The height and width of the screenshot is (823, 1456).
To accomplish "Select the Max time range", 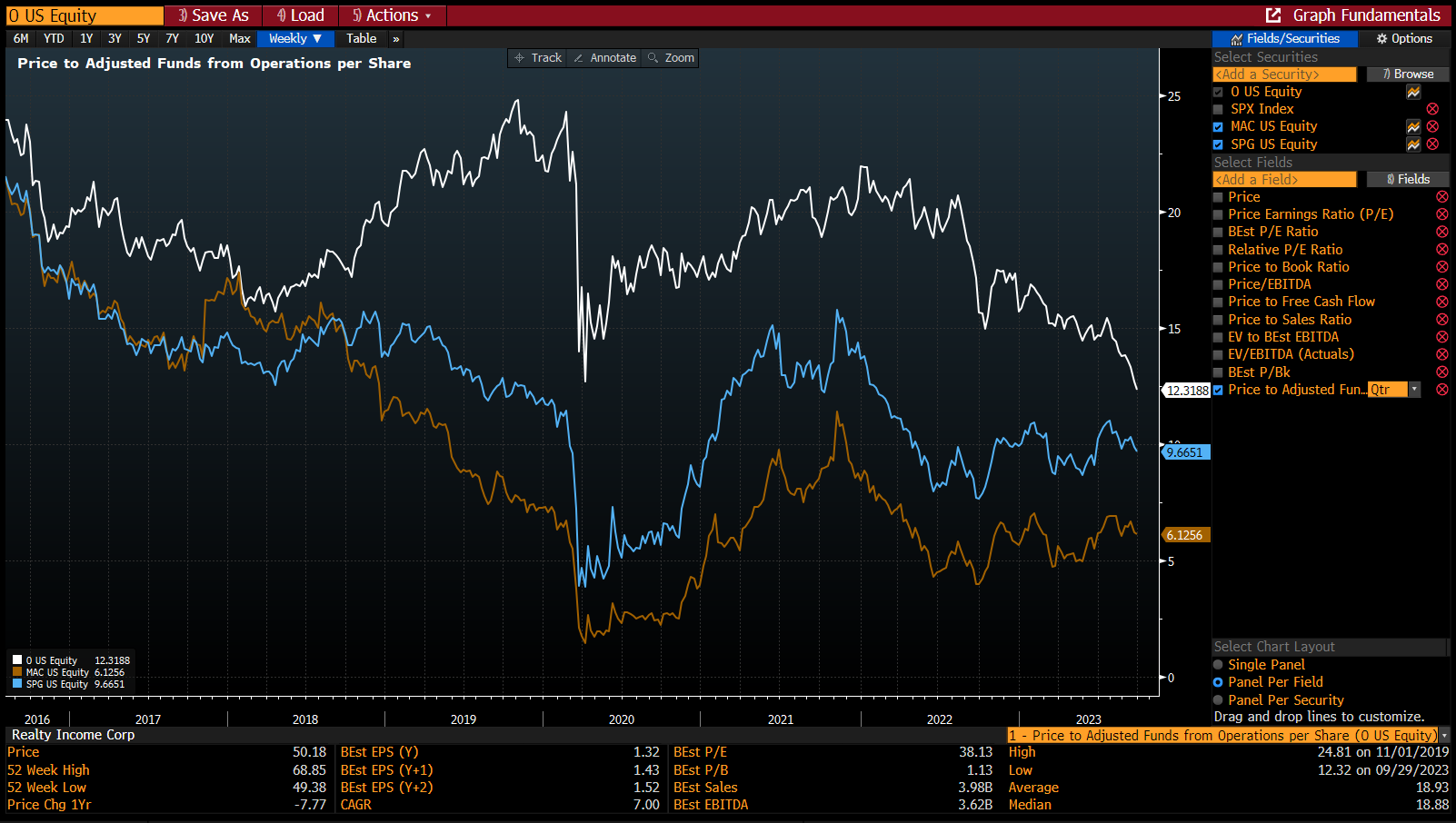I will click(240, 39).
